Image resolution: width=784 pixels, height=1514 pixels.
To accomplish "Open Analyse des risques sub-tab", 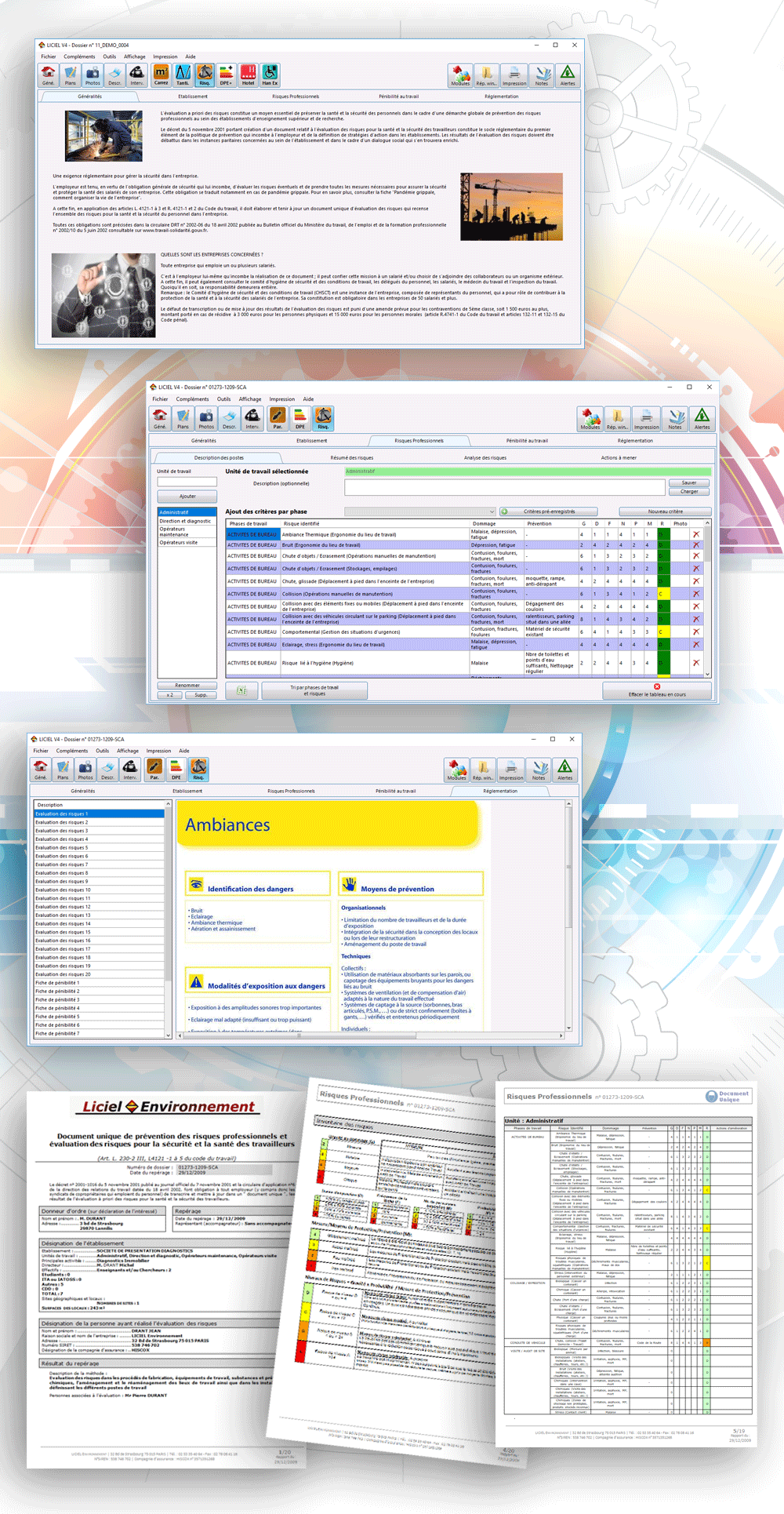I will (485, 457).
